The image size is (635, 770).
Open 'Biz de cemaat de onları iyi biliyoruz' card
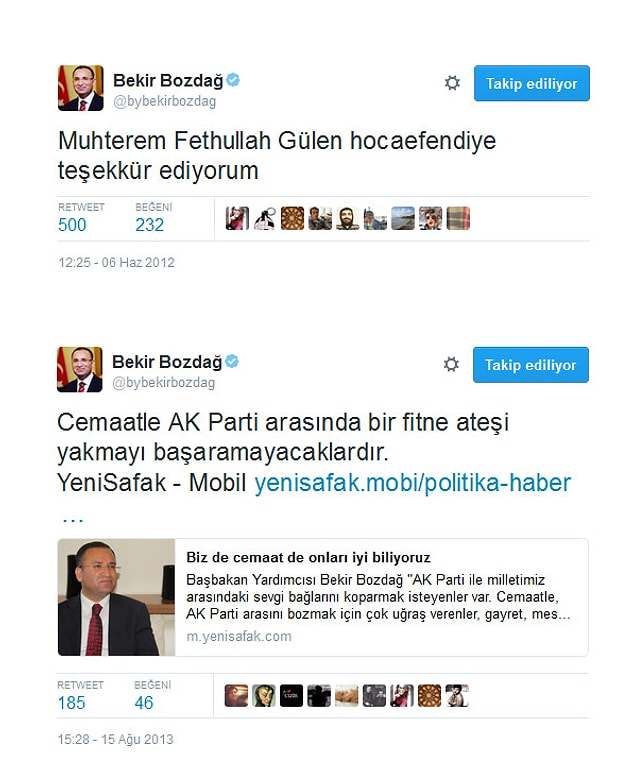(x=323, y=597)
